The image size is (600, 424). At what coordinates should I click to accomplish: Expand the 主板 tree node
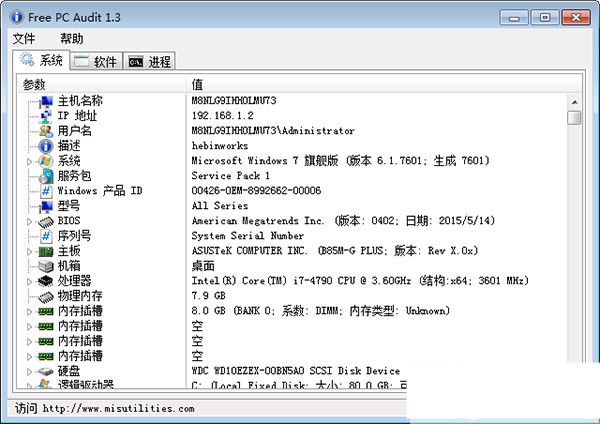pyautogui.click(x=29, y=251)
